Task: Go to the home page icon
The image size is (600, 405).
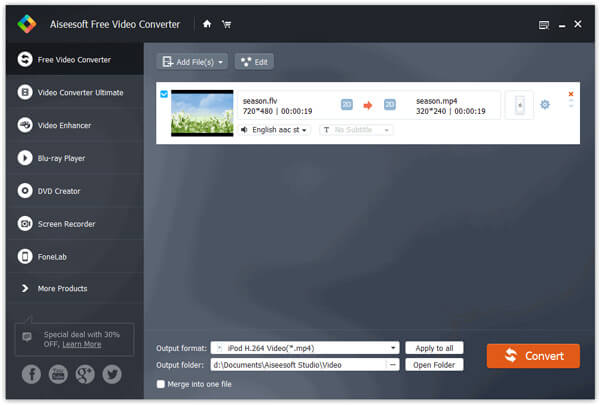Action: click(207, 24)
